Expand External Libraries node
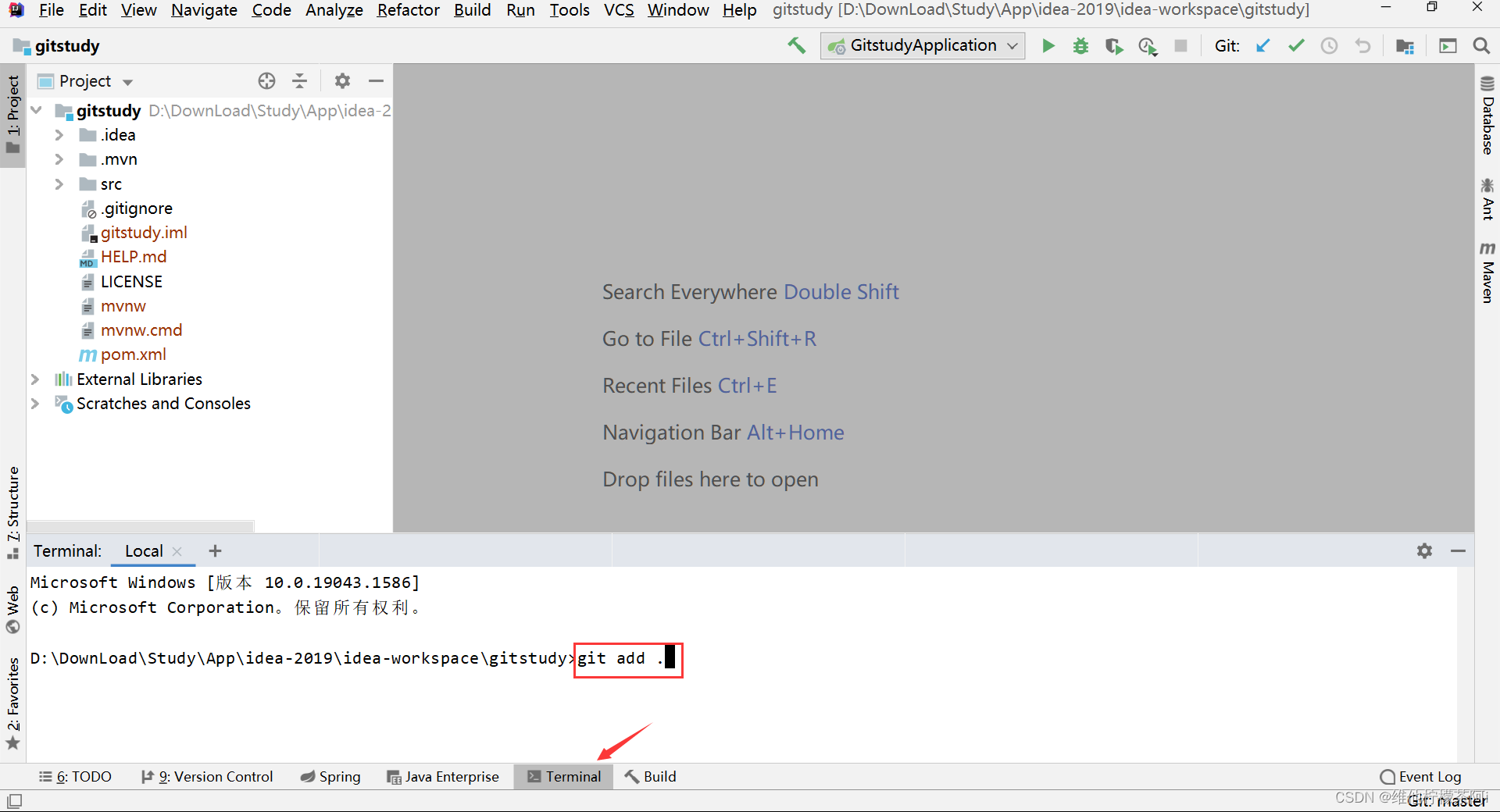Screen dimensions: 1500x812 click(35, 379)
